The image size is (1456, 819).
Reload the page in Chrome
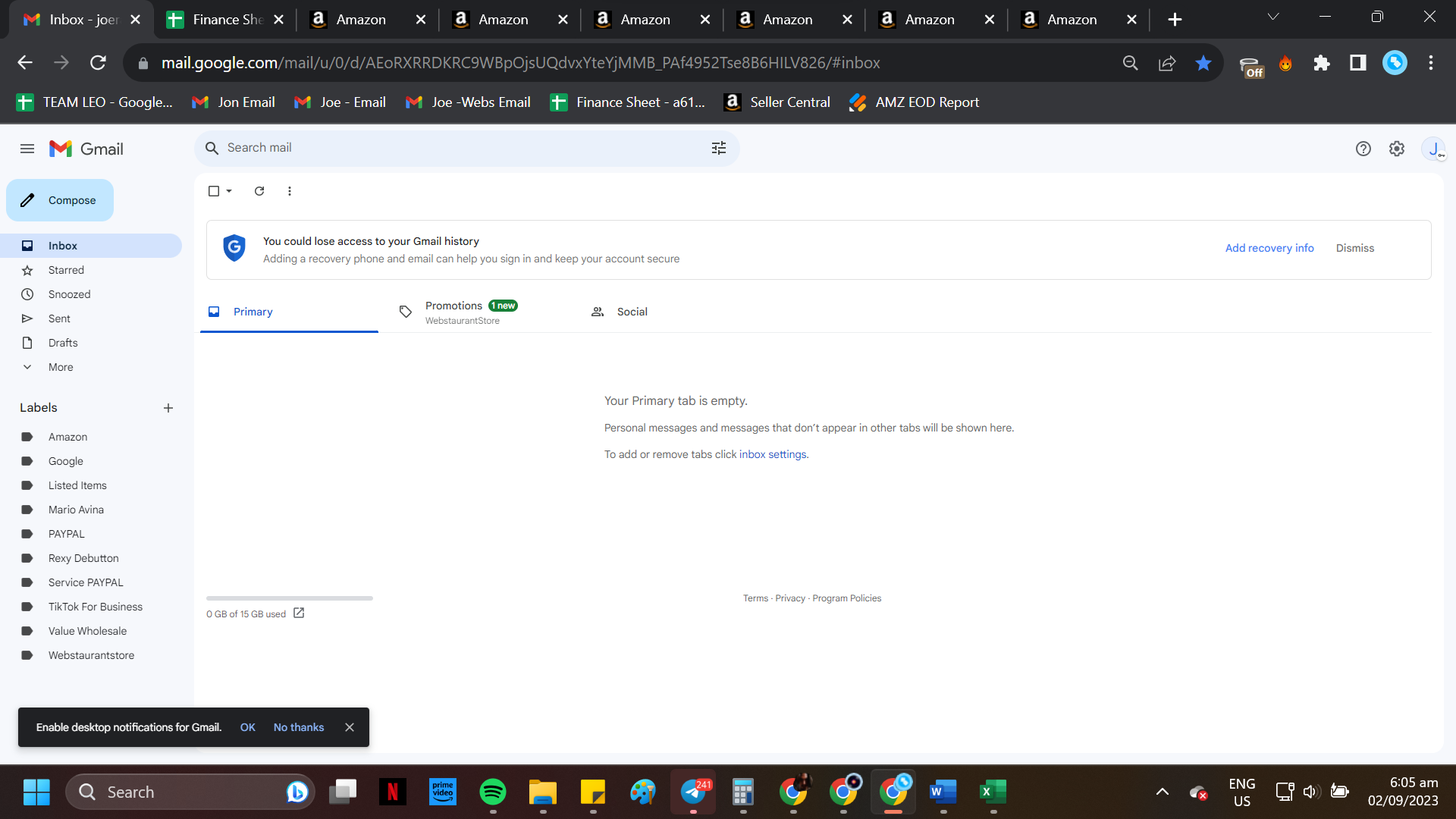[98, 63]
